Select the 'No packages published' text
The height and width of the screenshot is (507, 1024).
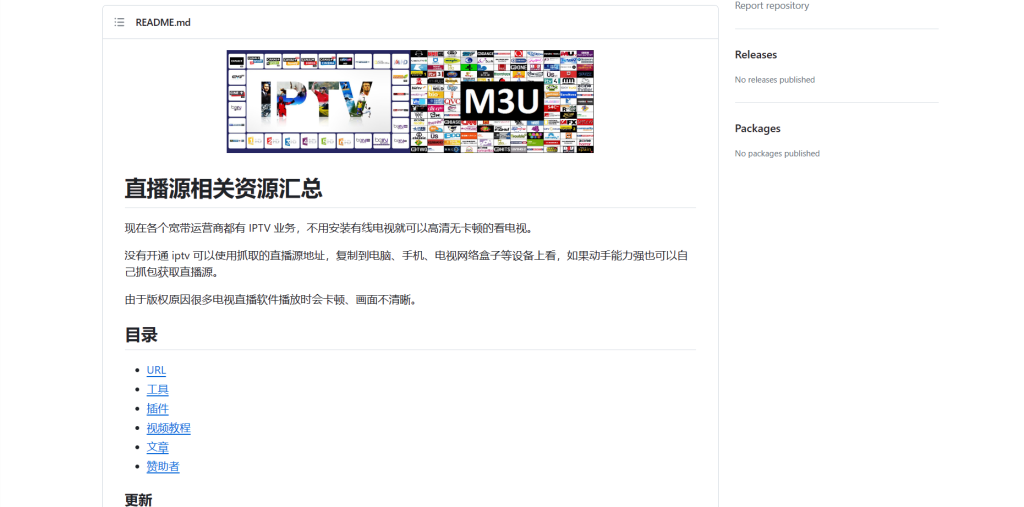[x=777, y=154]
